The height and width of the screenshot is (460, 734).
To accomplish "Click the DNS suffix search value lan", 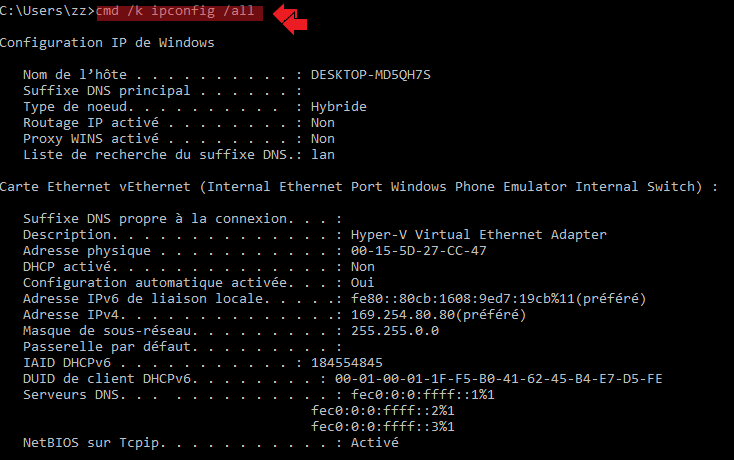I will [323, 155].
